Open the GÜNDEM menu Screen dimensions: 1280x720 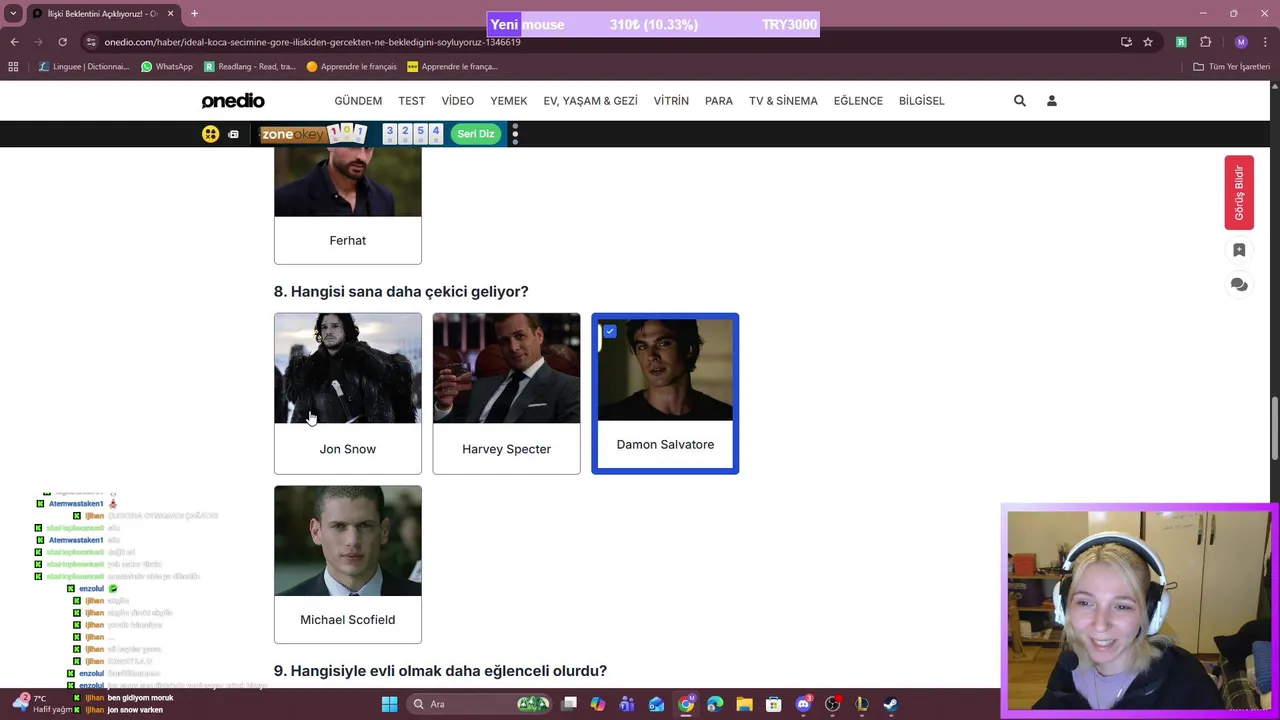pos(358,101)
